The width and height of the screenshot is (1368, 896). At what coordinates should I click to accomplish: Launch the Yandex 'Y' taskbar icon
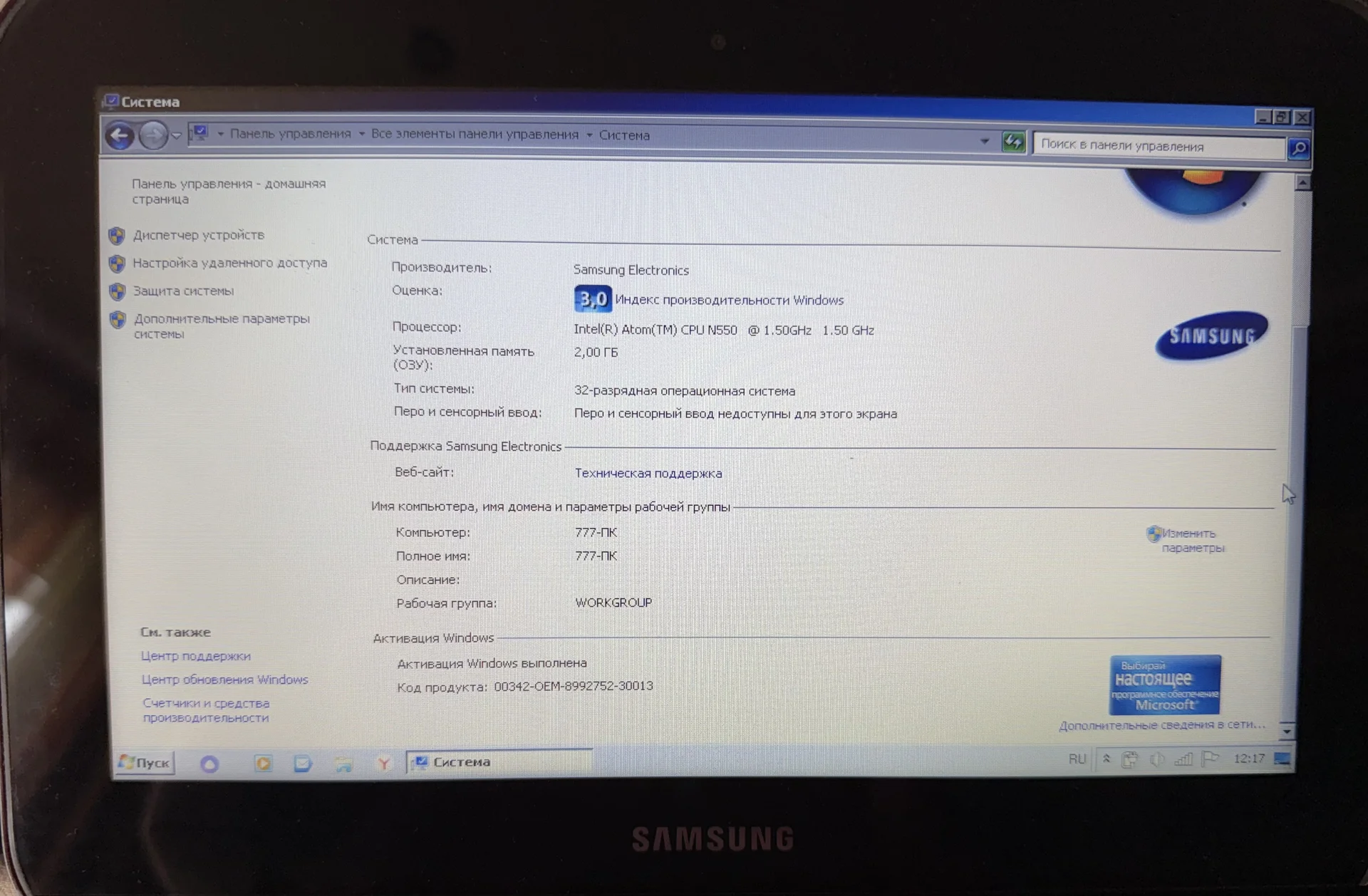383,764
